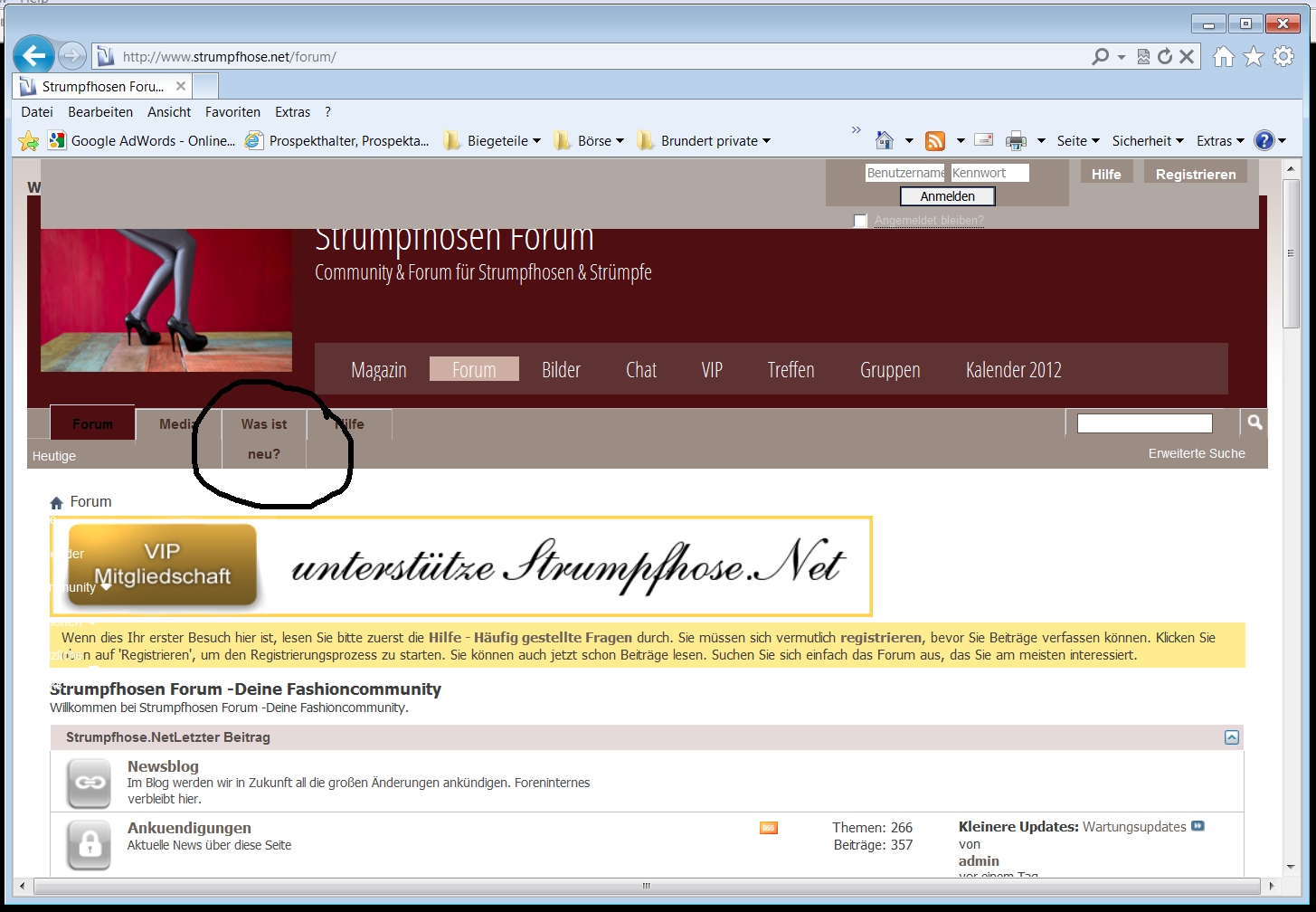Click the RSS feeds toolbar icon
The width and height of the screenshot is (1316, 912).
pos(935,141)
